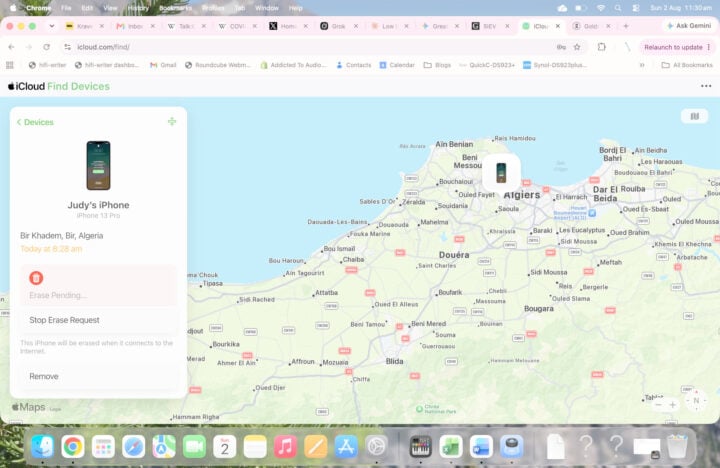
Task: Open the Contacts bookmark
Action: coord(354,65)
